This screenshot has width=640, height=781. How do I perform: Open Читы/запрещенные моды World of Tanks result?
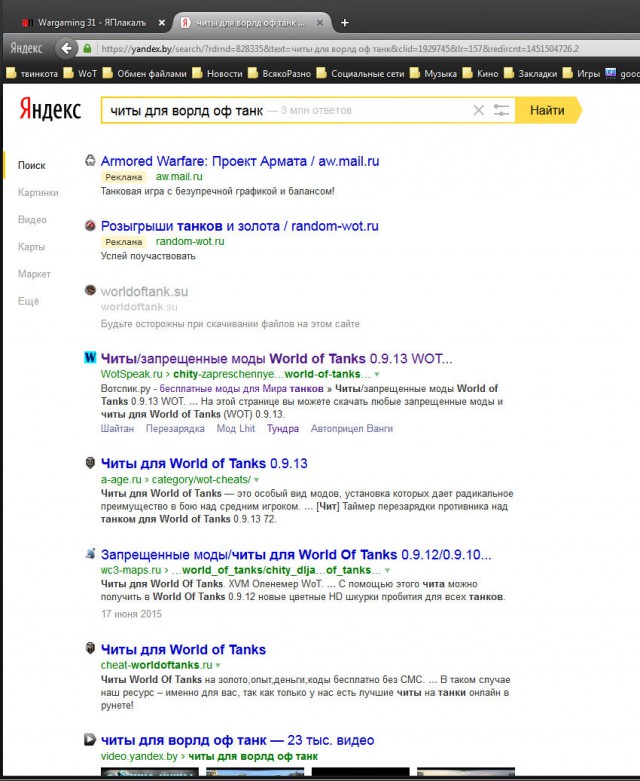(276, 359)
